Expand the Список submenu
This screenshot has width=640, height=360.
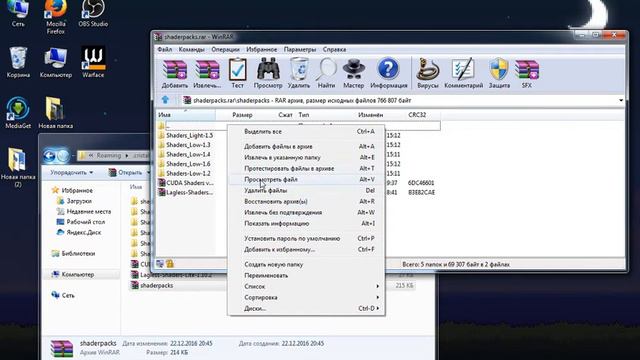pos(306,287)
